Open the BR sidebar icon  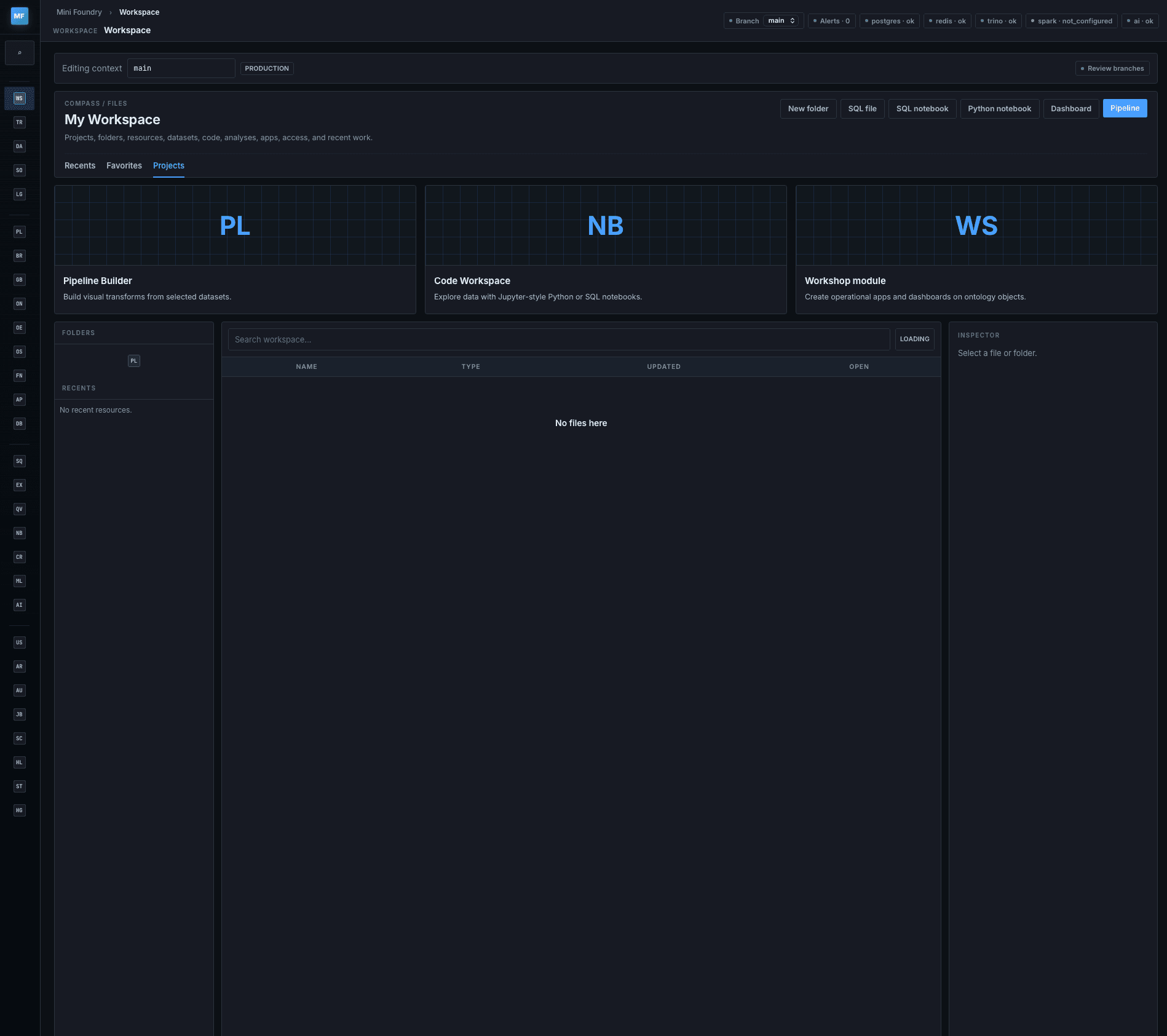19,256
